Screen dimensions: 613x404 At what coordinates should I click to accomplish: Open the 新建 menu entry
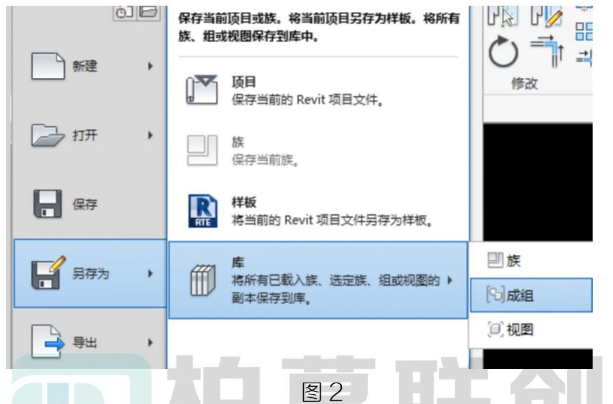pos(90,66)
